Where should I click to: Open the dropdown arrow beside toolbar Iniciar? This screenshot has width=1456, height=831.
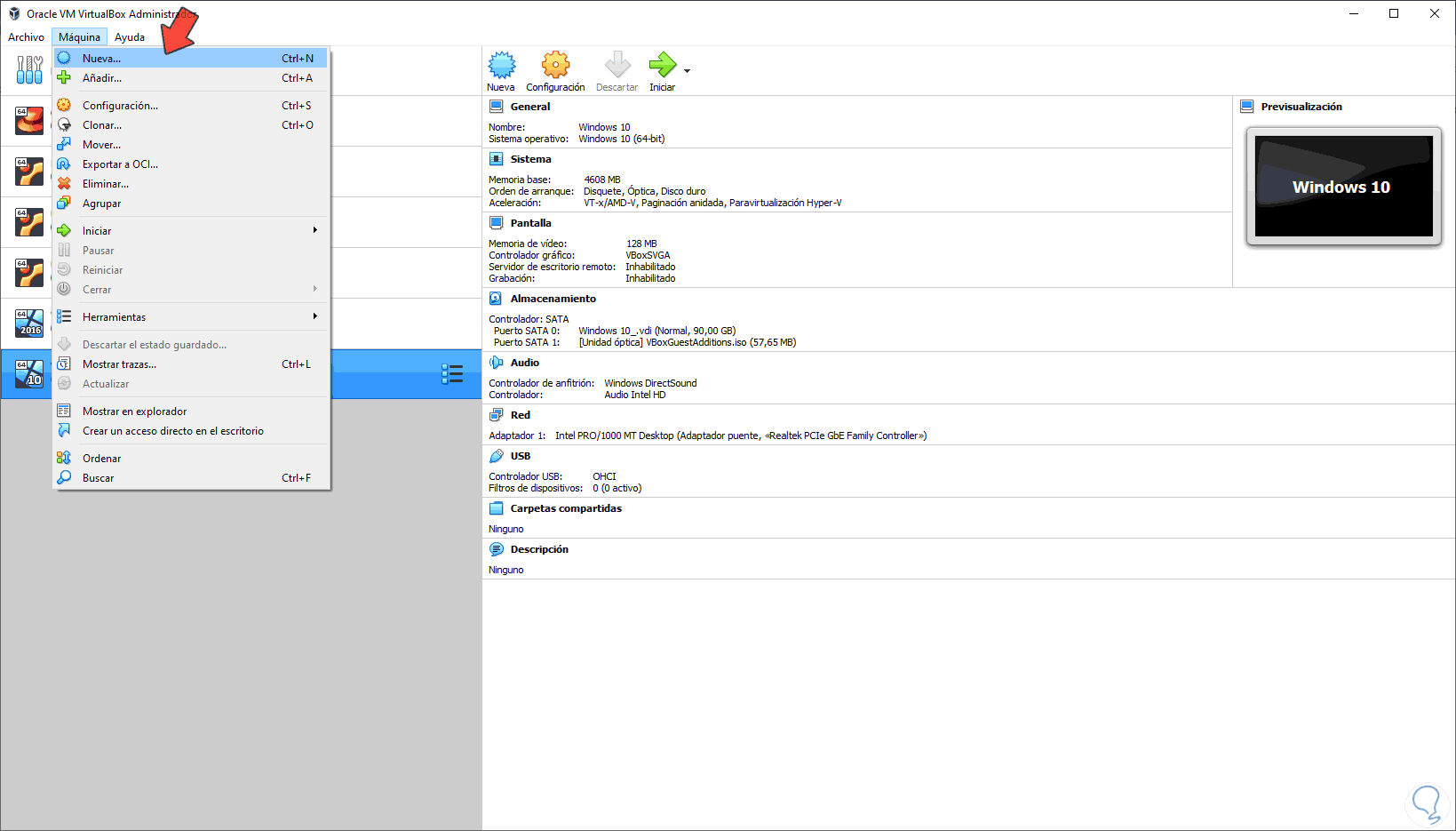(687, 70)
